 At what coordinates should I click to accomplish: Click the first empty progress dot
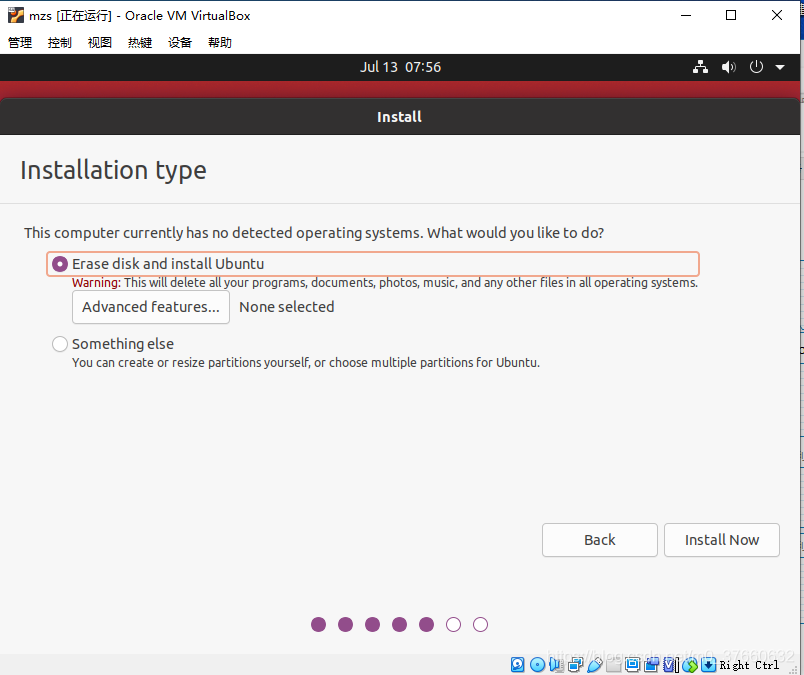pyautogui.click(x=453, y=625)
